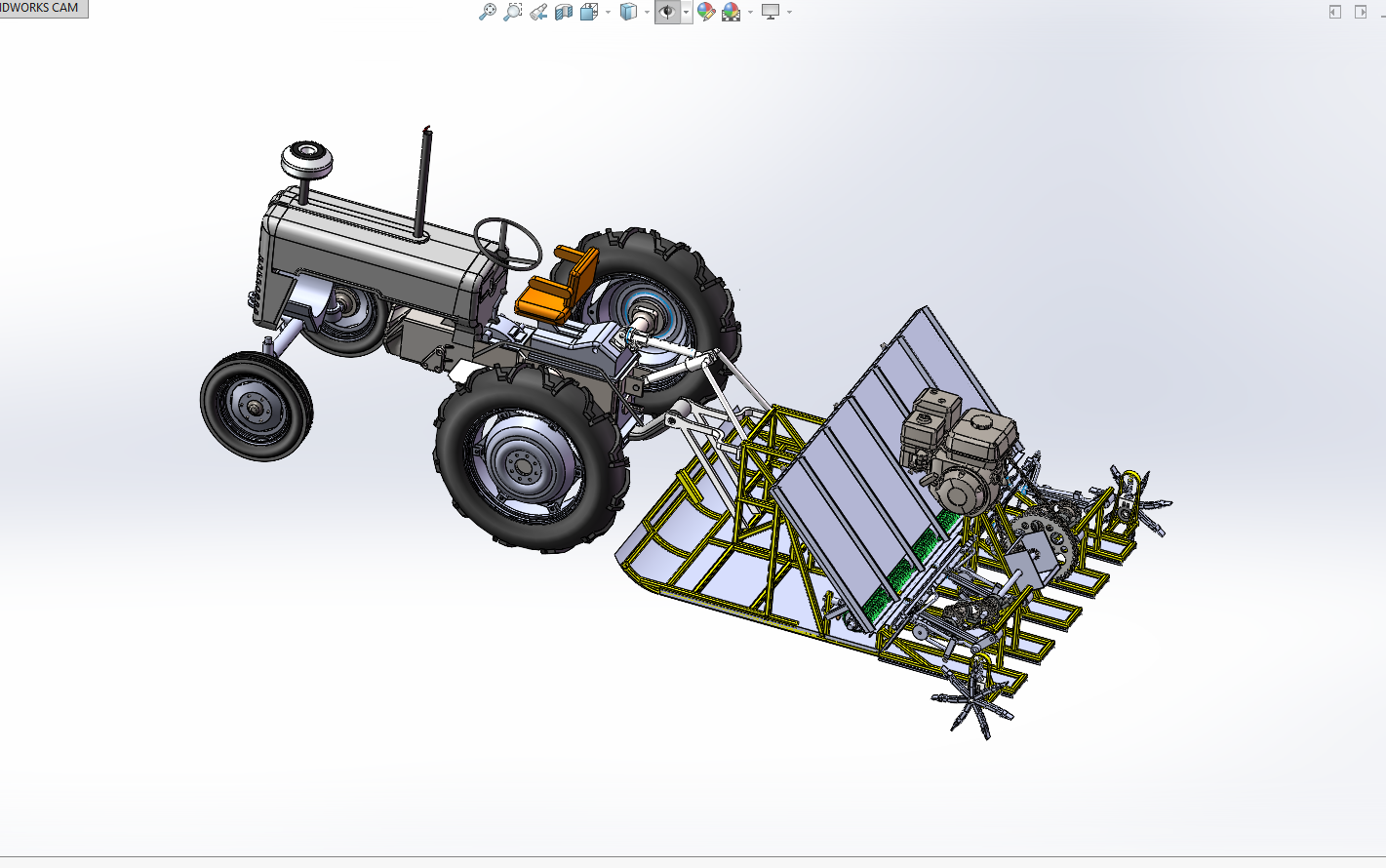The width and height of the screenshot is (1386, 868).
Task: Open the Apply Scene dropdown arrow
Action: coord(750,13)
